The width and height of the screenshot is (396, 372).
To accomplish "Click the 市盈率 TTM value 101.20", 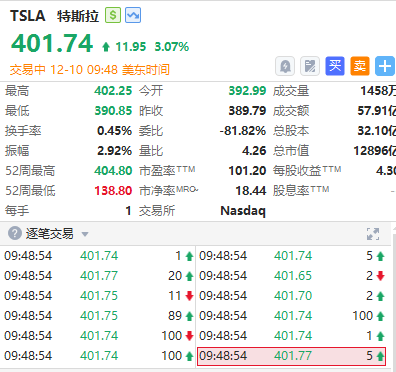I will pos(247,171).
